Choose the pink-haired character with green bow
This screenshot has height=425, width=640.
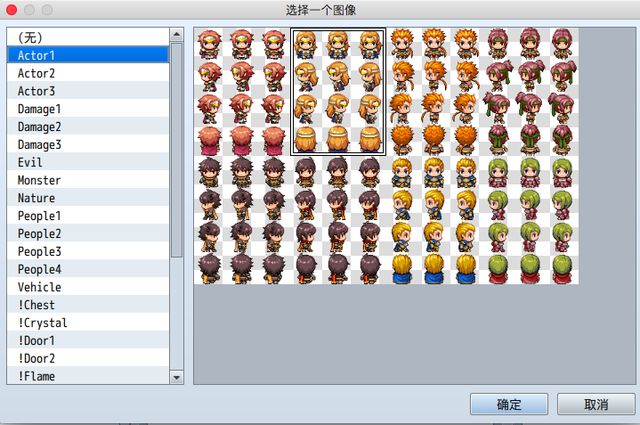pyautogui.click(x=531, y=91)
